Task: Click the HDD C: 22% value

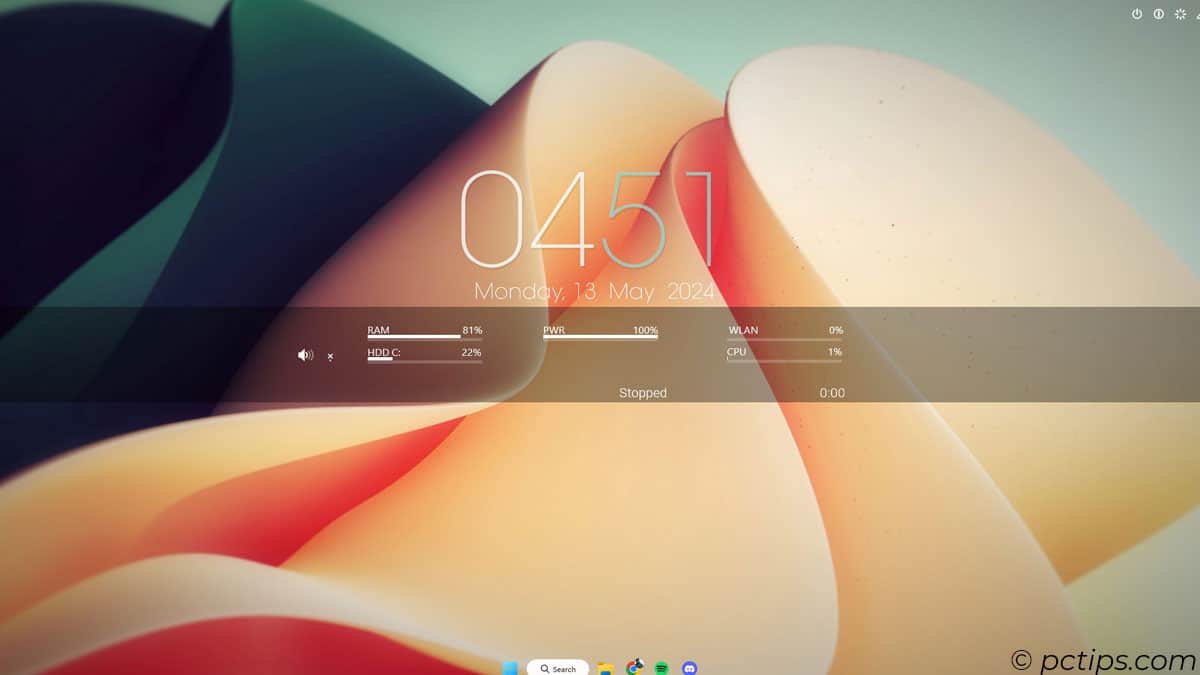Action: coord(472,352)
